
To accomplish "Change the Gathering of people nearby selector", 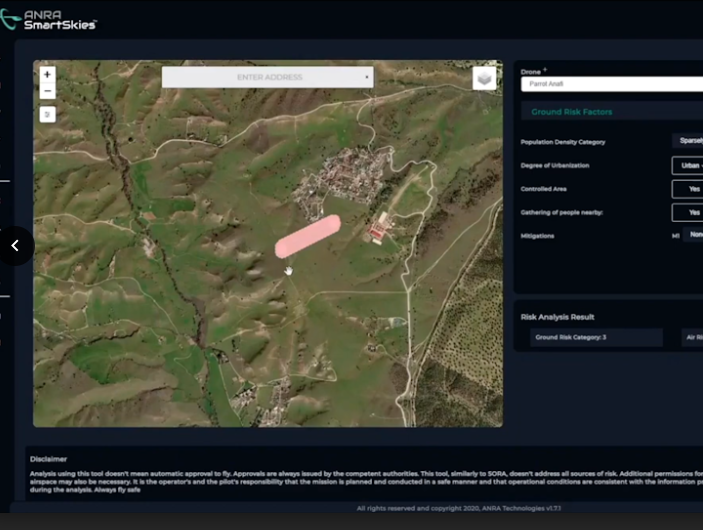I will coord(687,213).
